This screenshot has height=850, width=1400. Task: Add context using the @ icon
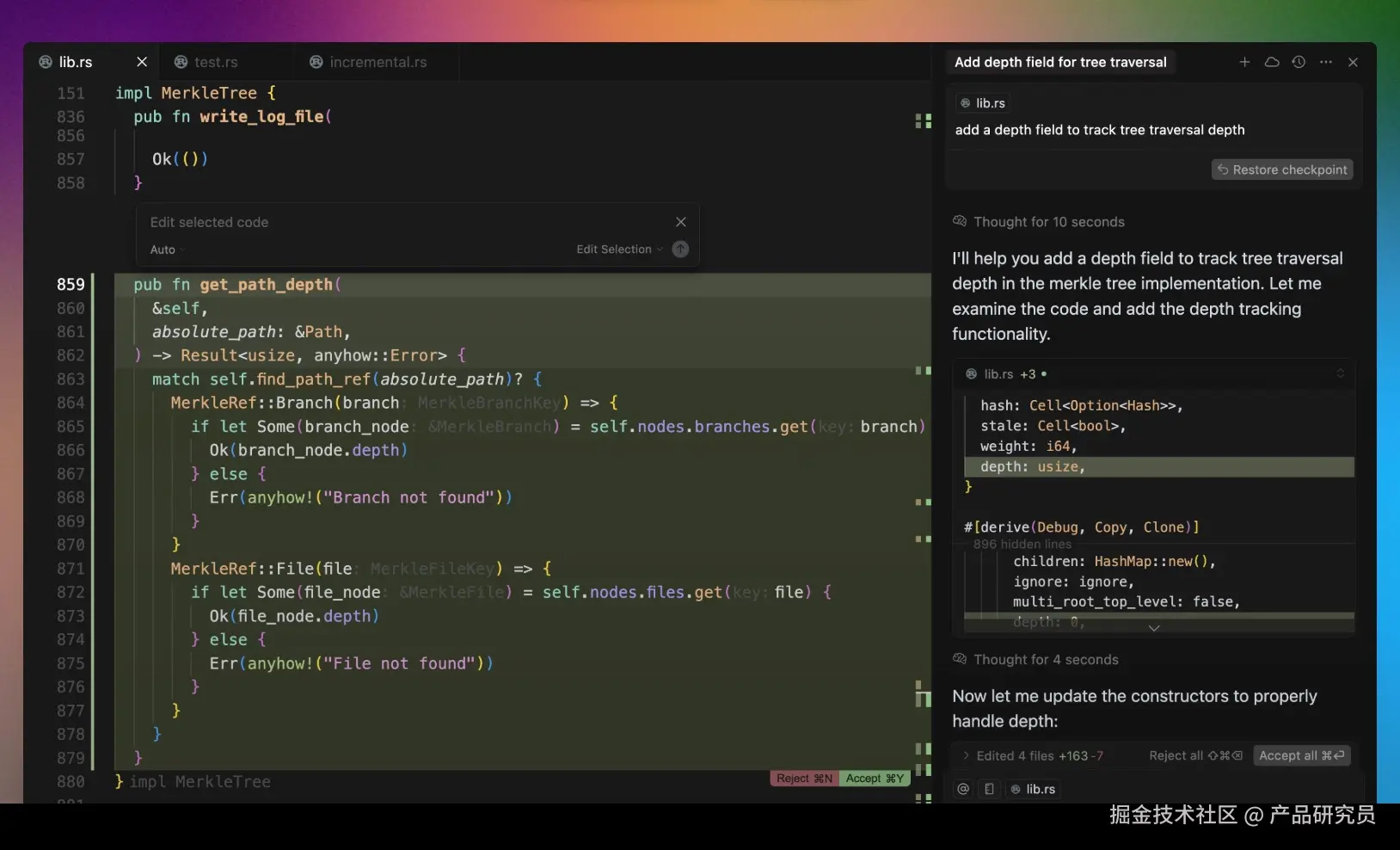click(963, 789)
